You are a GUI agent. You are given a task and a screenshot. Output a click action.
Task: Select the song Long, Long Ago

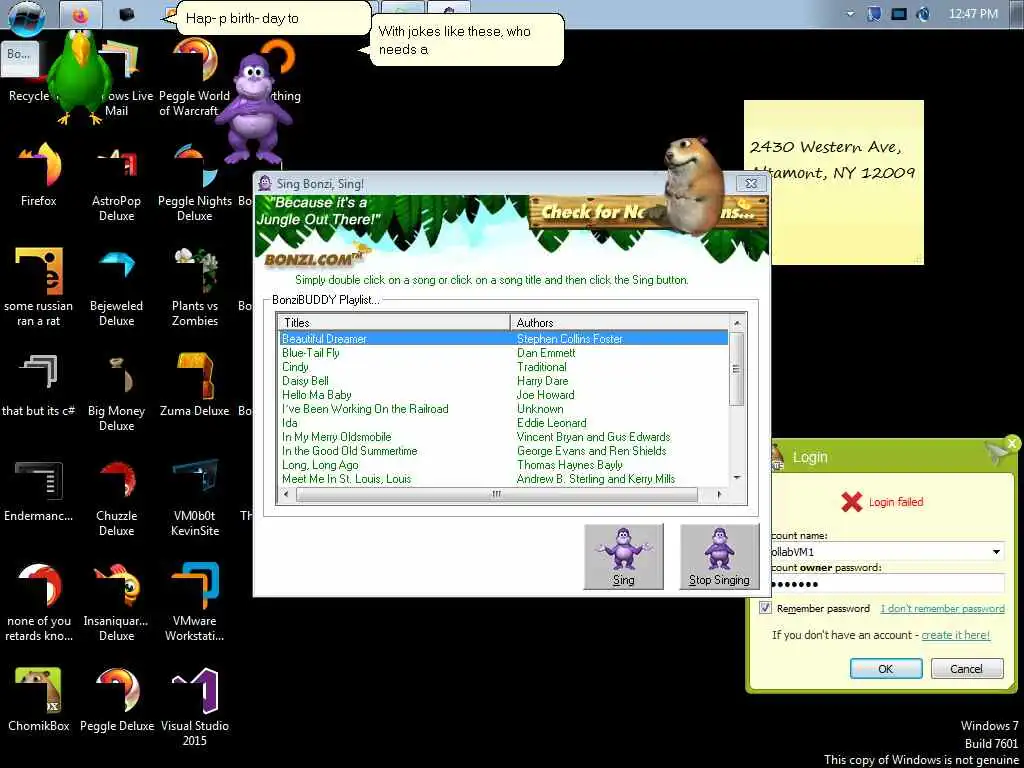[x=320, y=465]
